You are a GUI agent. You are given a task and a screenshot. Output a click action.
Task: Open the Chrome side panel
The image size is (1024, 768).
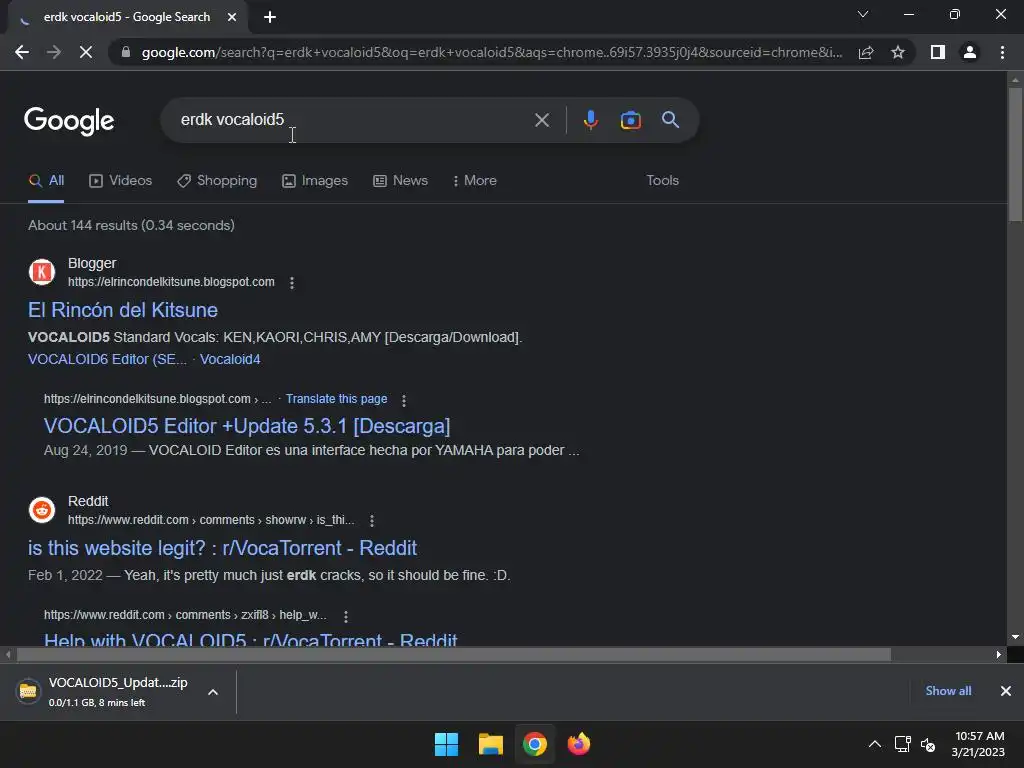pos(938,52)
